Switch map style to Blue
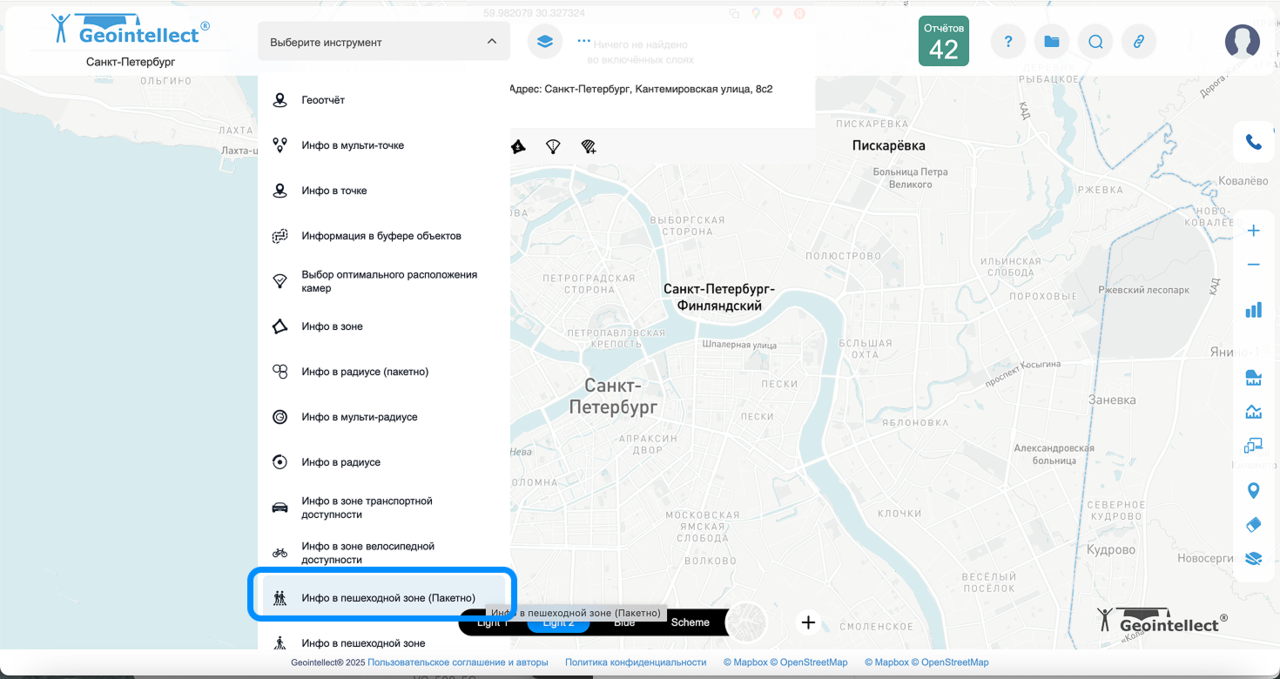This screenshot has width=1280, height=679. [x=624, y=623]
